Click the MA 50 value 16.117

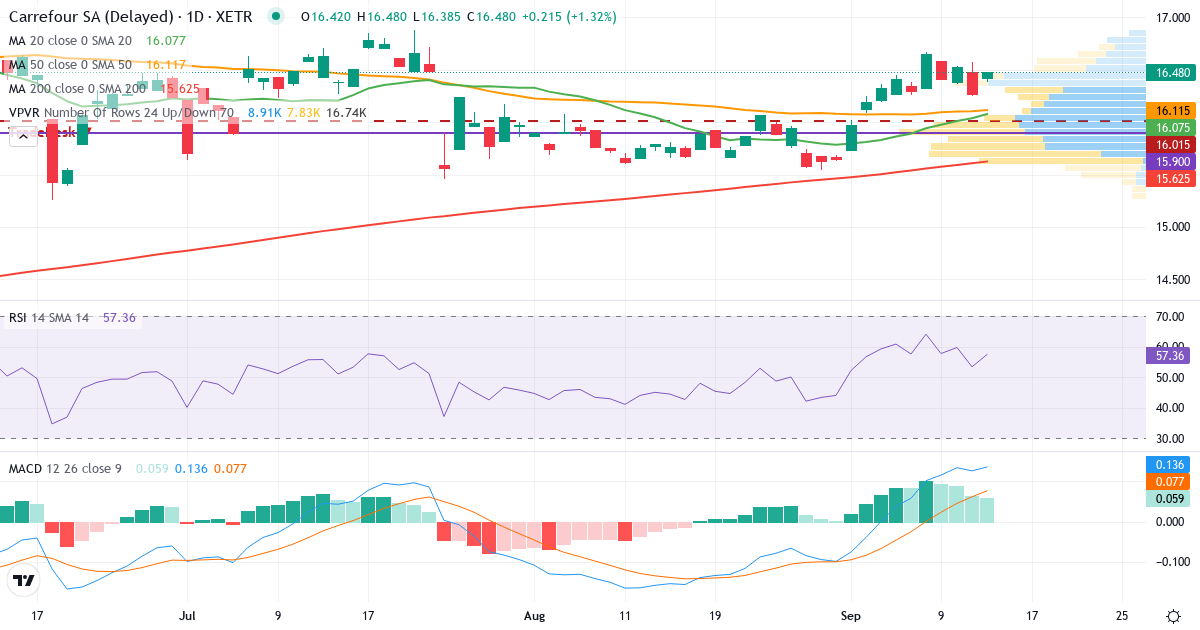pyautogui.click(x=166, y=65)
